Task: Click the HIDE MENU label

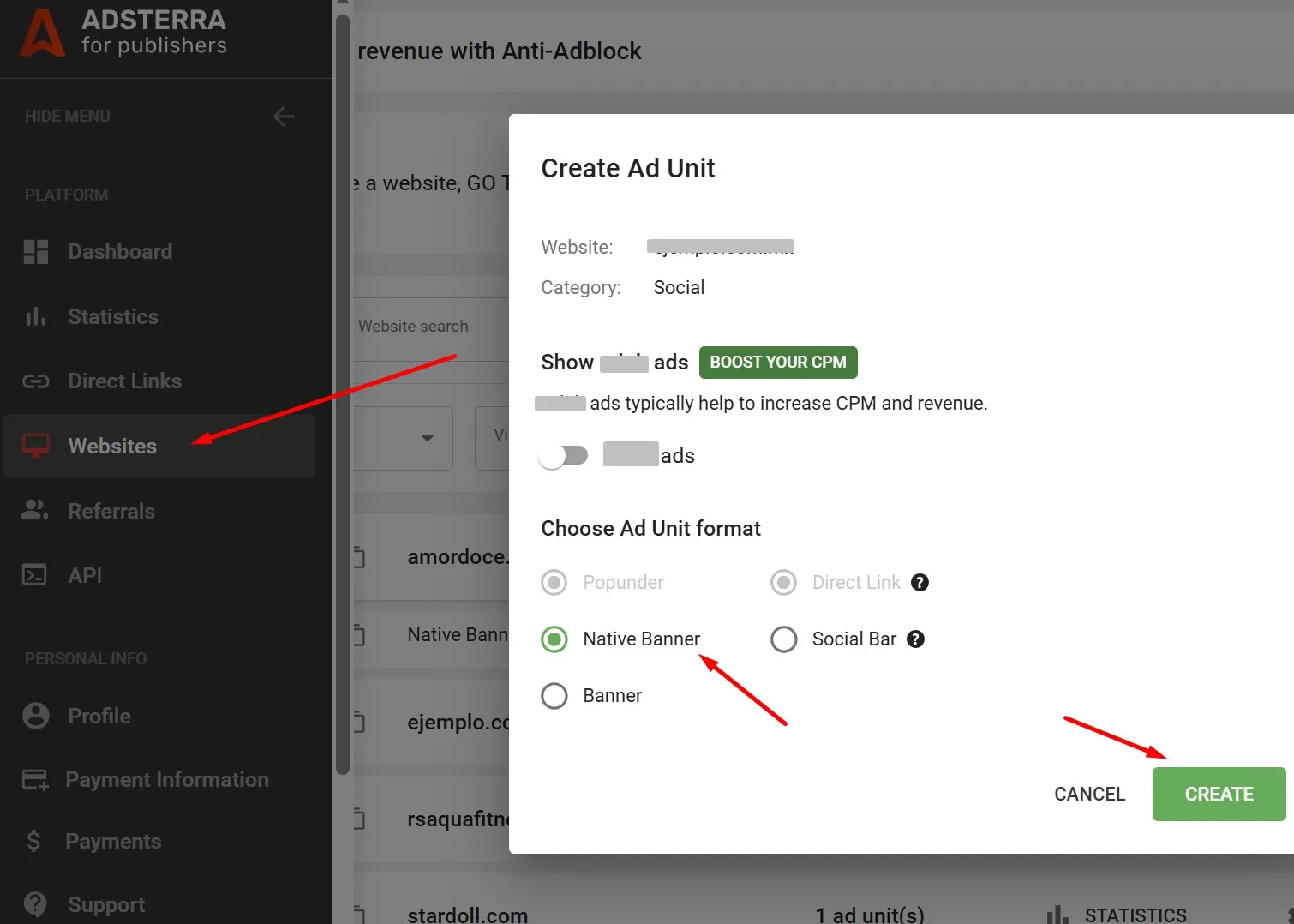Action: click(x=68, y=117)
